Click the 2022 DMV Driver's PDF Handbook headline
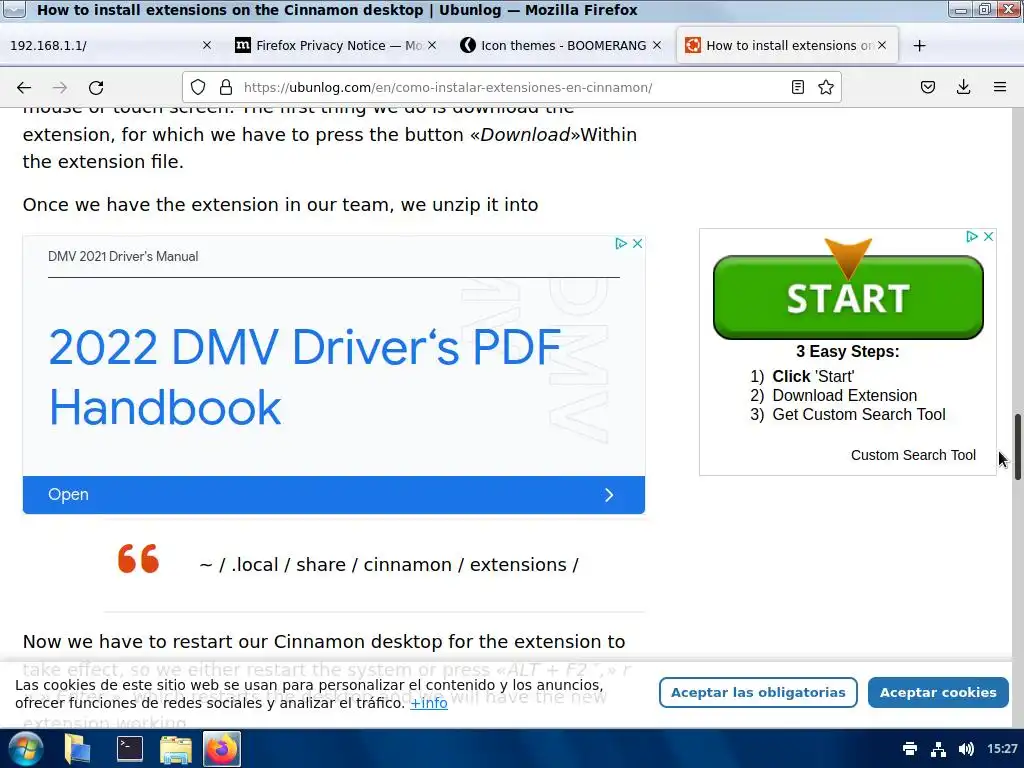 (305, 377)
